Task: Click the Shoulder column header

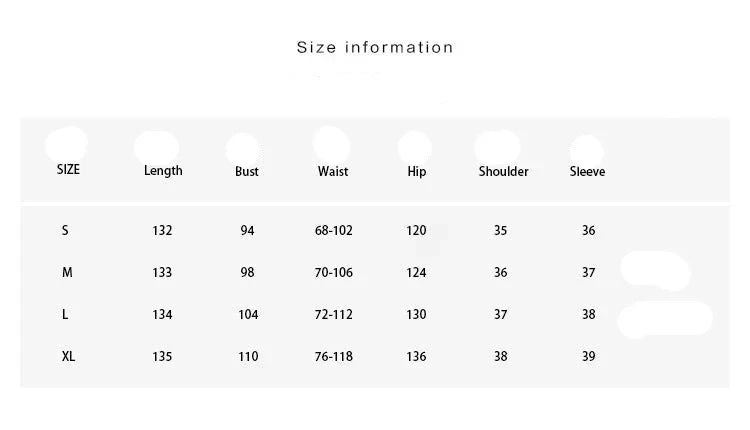Action: pyautogui.click(x=503, y=172)
